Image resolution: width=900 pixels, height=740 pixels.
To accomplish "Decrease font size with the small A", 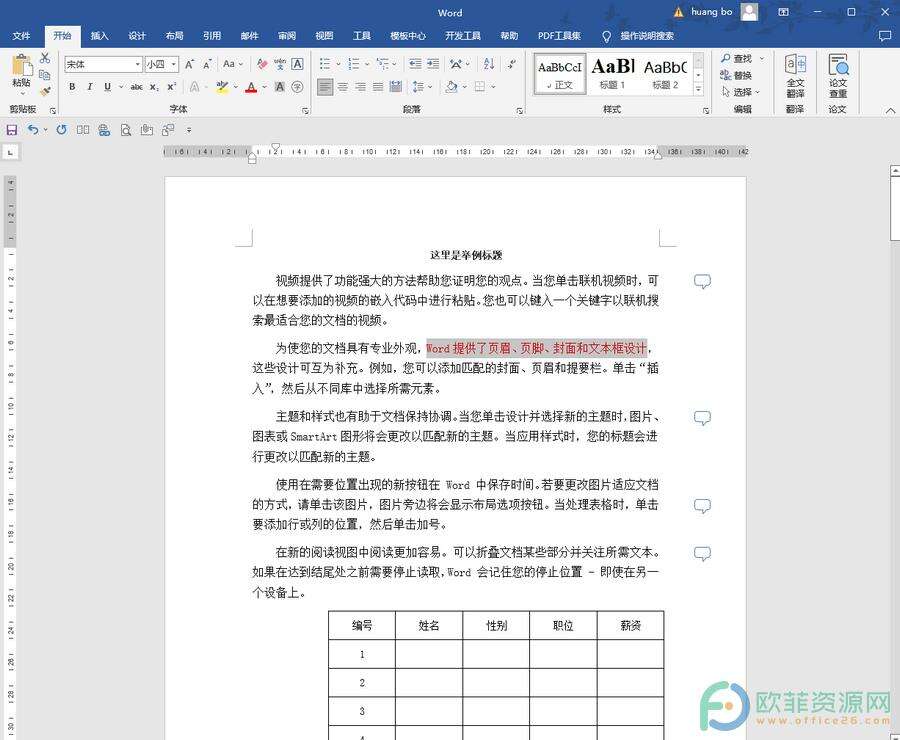I will [x=208, y=64].
